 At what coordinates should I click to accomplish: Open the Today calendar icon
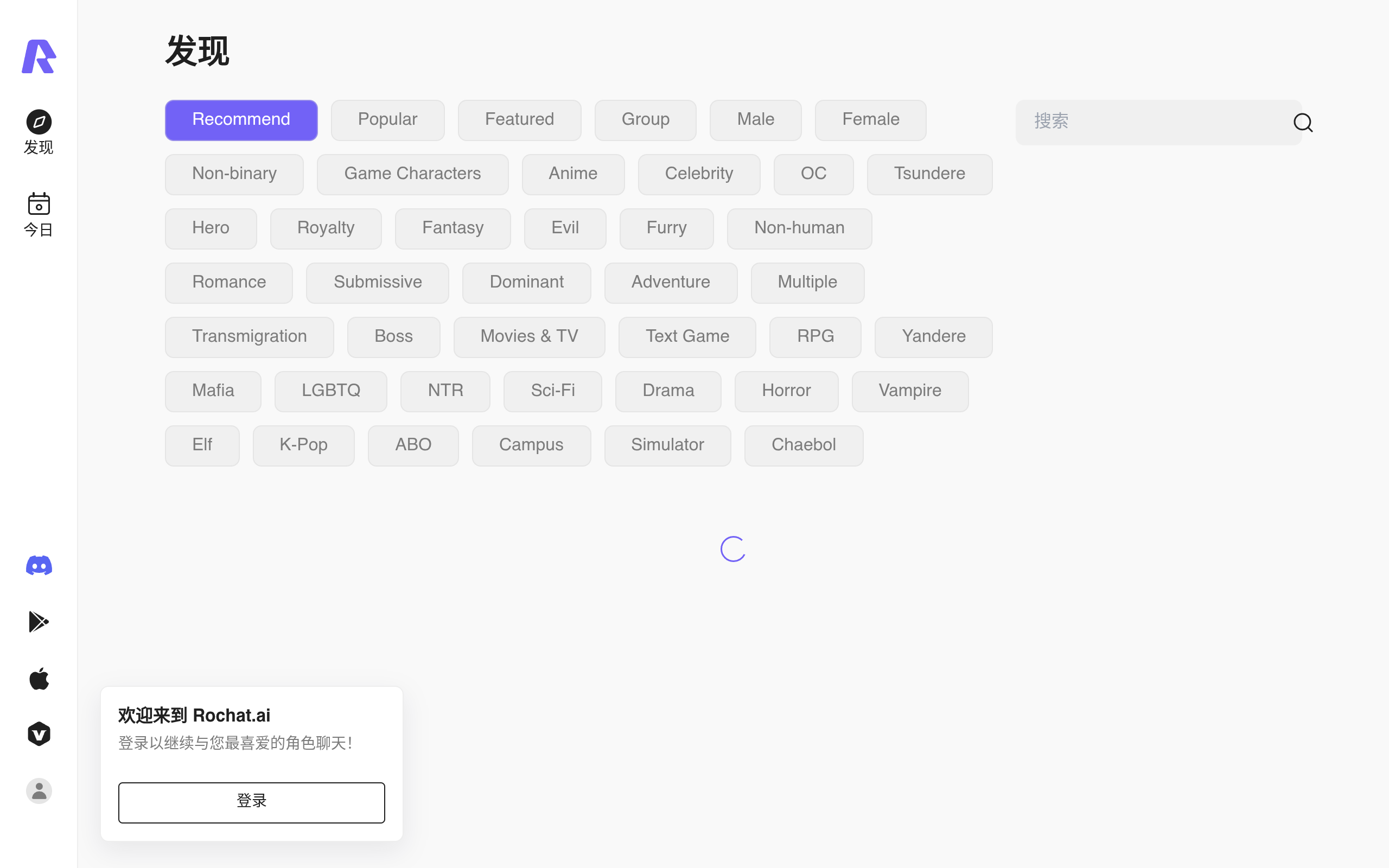tap(39, 204)
